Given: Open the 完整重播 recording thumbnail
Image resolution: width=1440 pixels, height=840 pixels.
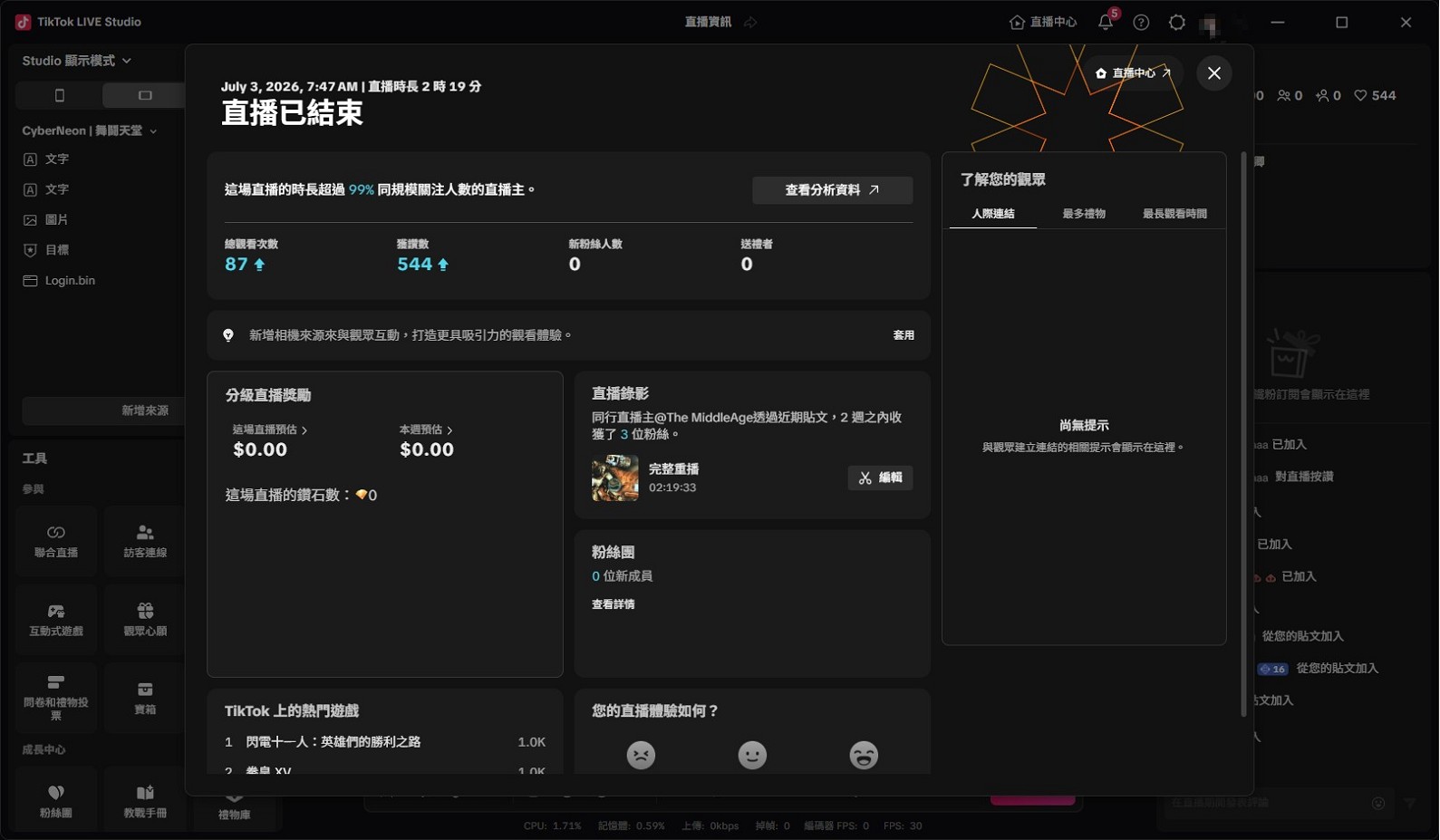Looking at the screenshot, I should click(615, 478).
